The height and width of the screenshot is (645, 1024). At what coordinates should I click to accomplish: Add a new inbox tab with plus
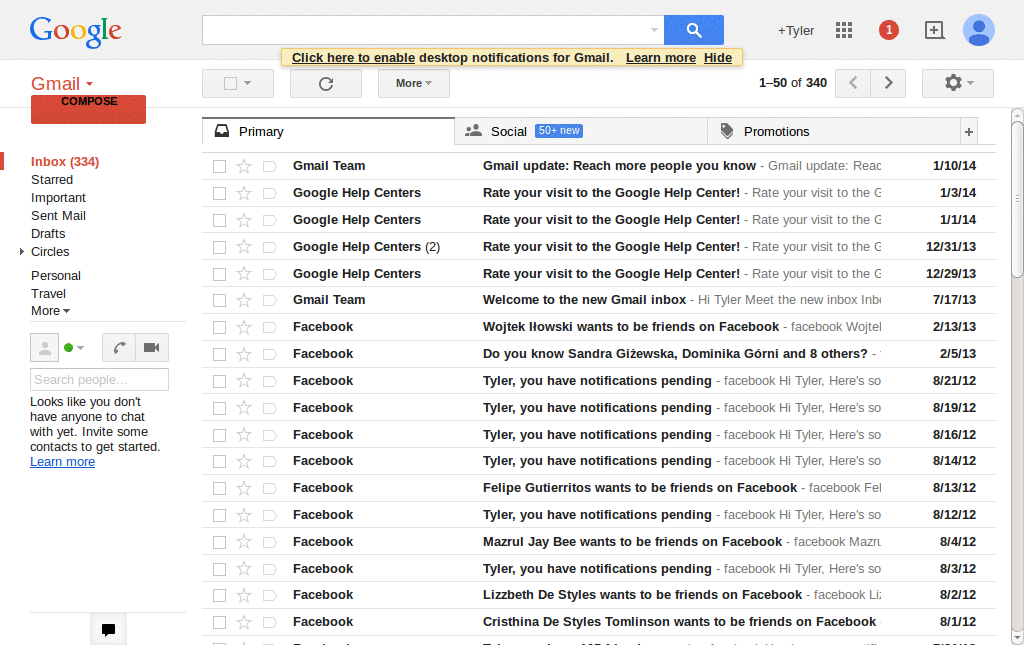click(968, 132)
